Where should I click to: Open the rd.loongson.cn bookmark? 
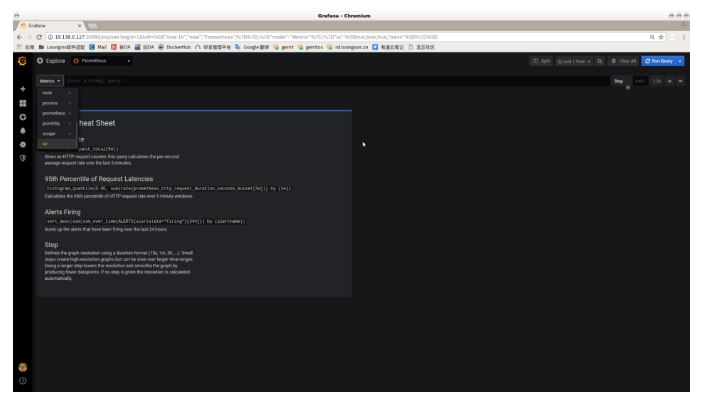pyautogui.click(x=348, y=47)
